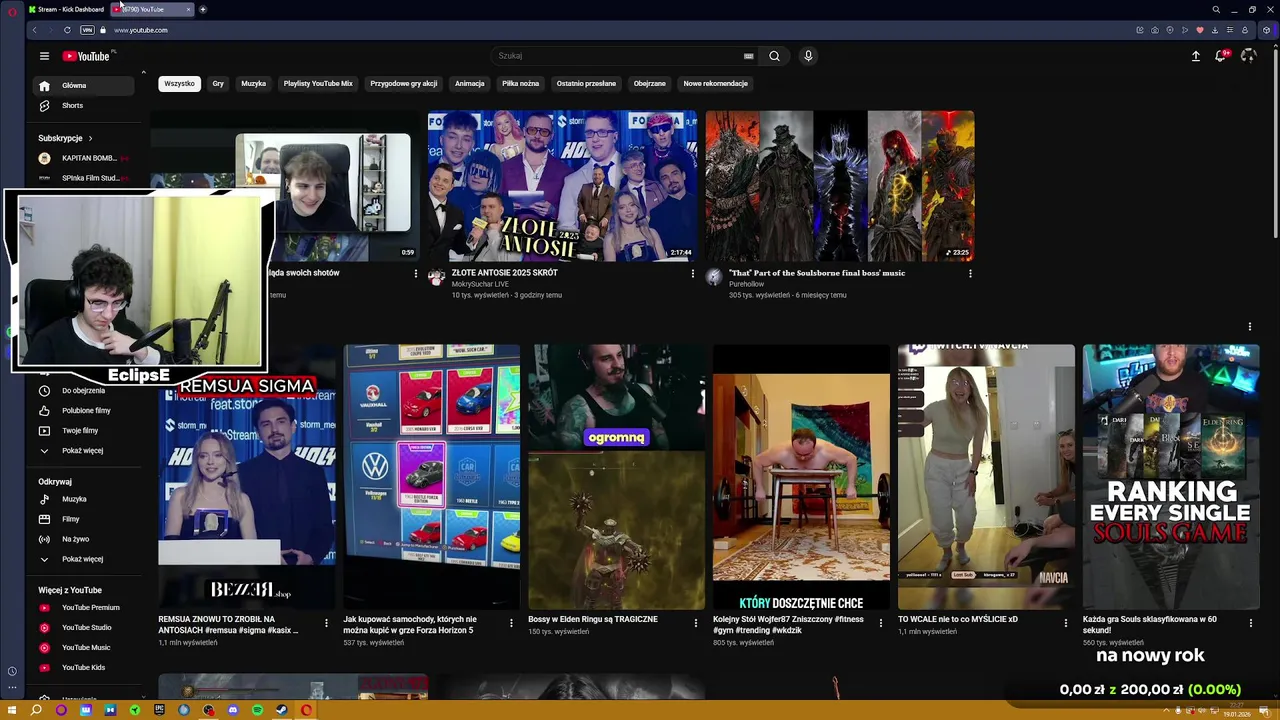Open Windows Start button

pyautogui.click(x=12, y=710)
